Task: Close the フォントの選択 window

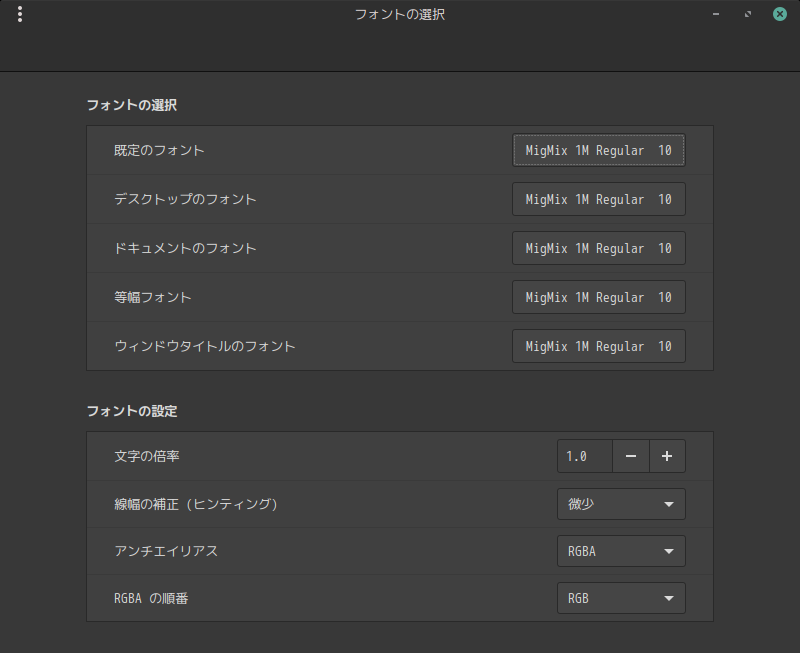Action: point(779,14)
